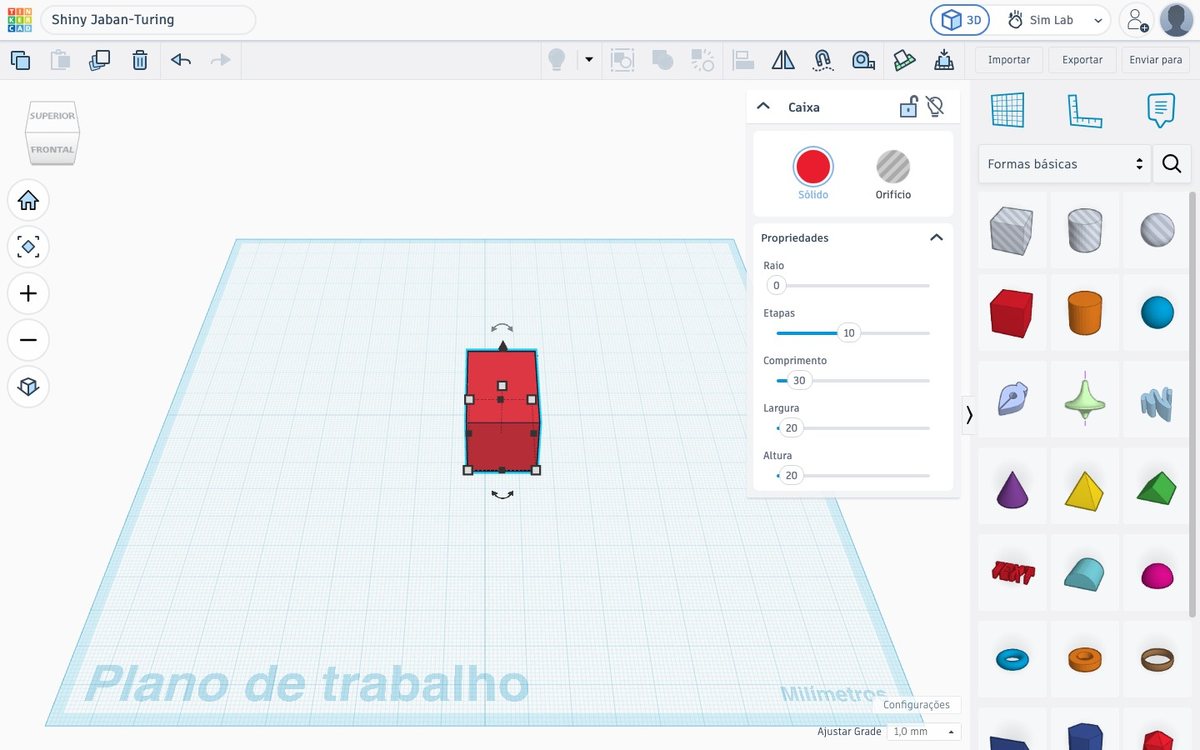Screen dimensions: 1200x750
Task: Select the blue Sphere shape thumbnail
Action: coord(1157,313)
